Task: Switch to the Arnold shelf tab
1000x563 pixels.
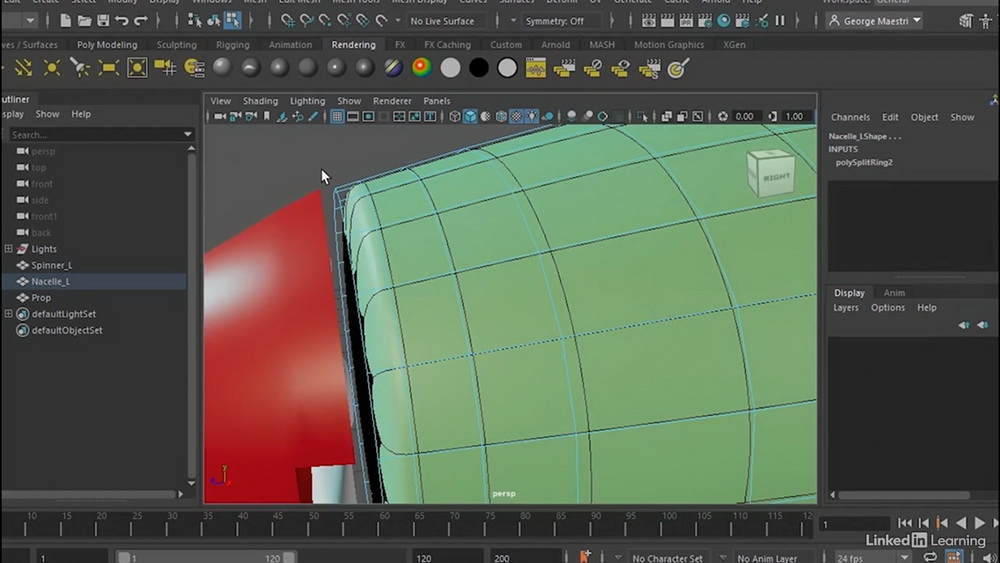Action: 555,45
